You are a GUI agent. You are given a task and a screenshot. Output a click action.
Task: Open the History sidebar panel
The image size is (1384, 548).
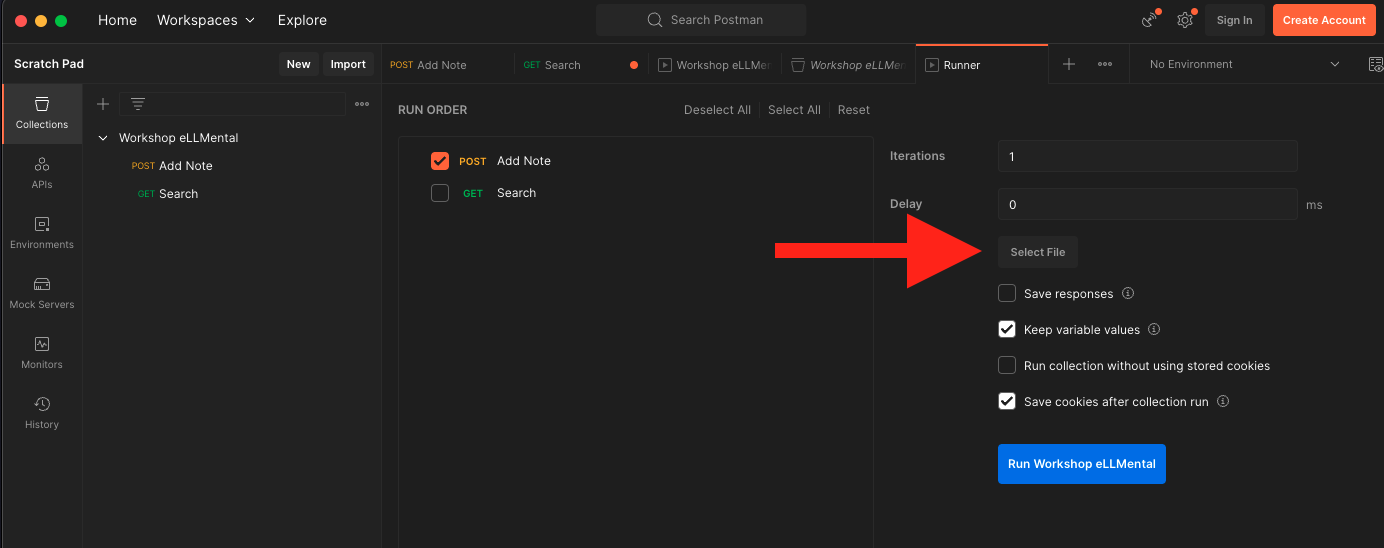(x=42, y=413)
